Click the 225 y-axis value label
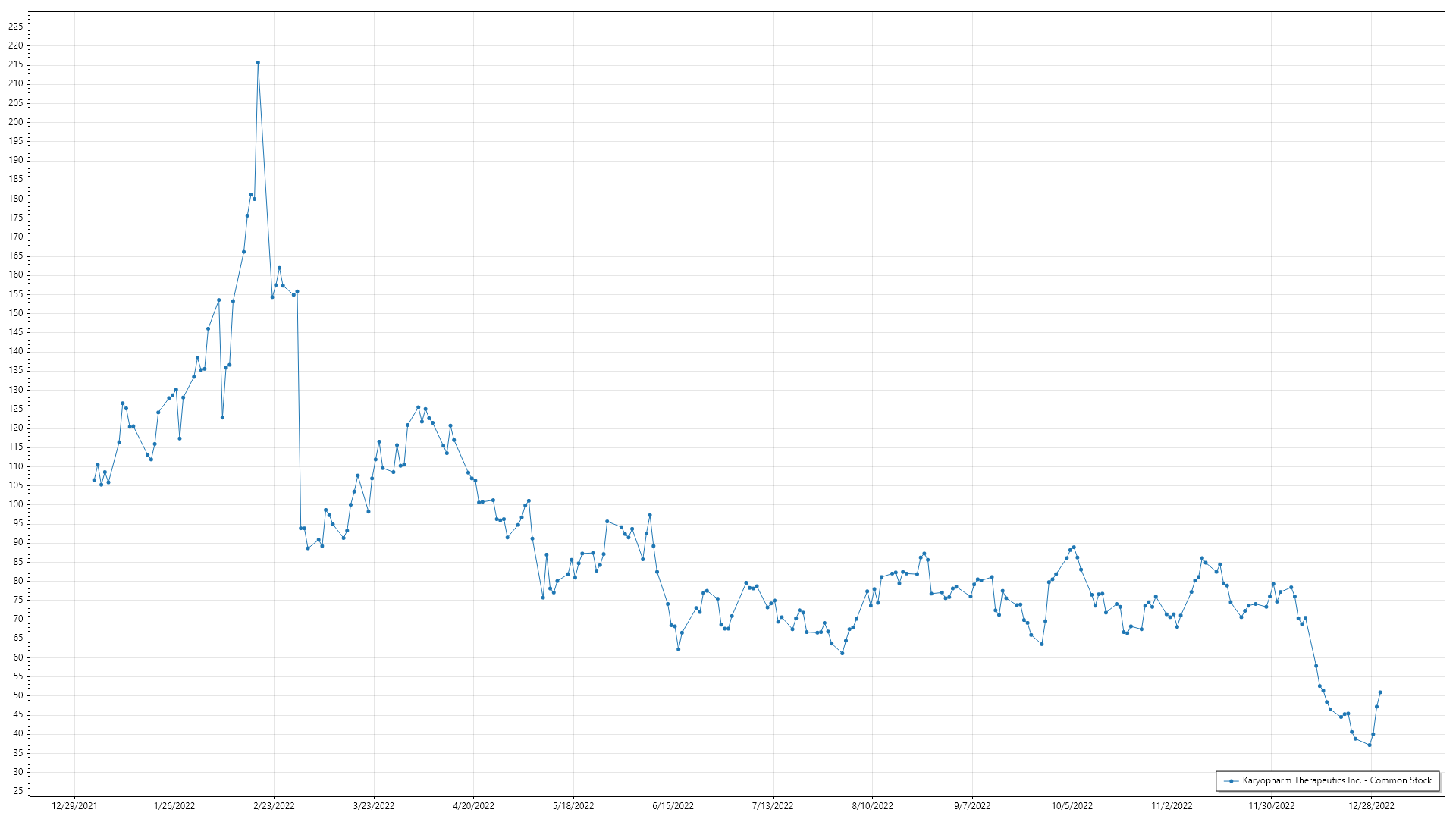 tap(16, 27)
